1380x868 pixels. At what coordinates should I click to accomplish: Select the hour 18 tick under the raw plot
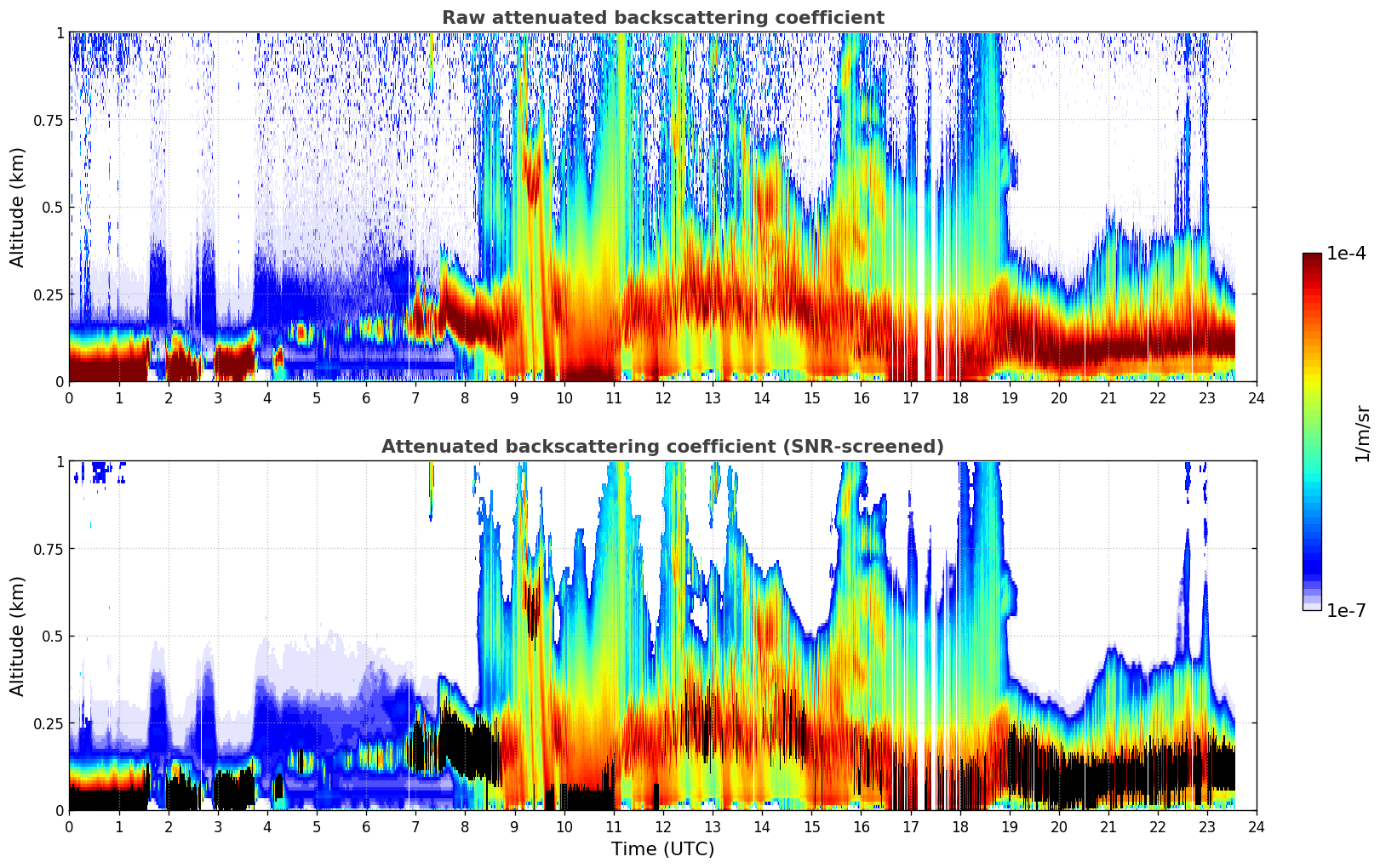(959, 397)
